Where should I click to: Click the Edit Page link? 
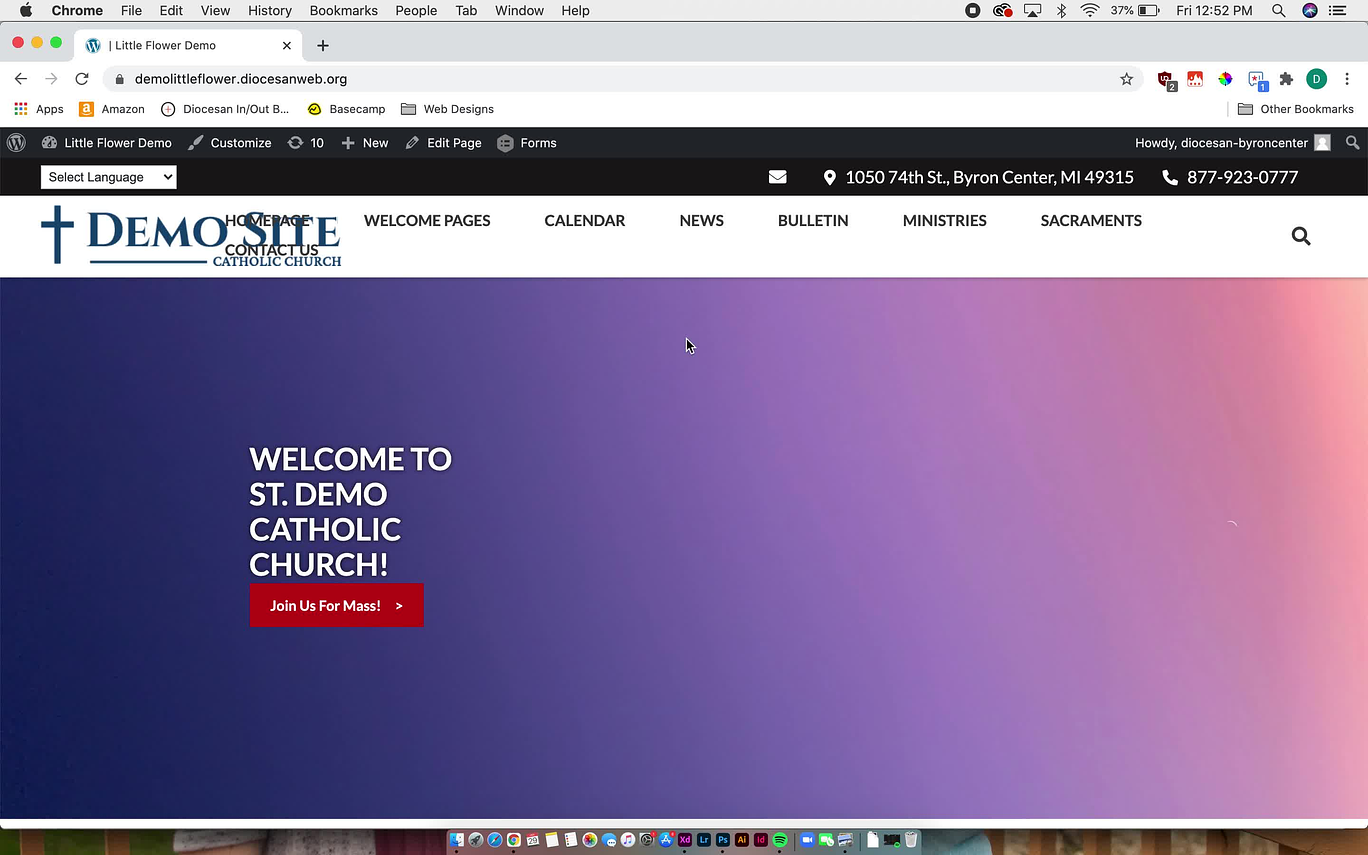[443, 143]
